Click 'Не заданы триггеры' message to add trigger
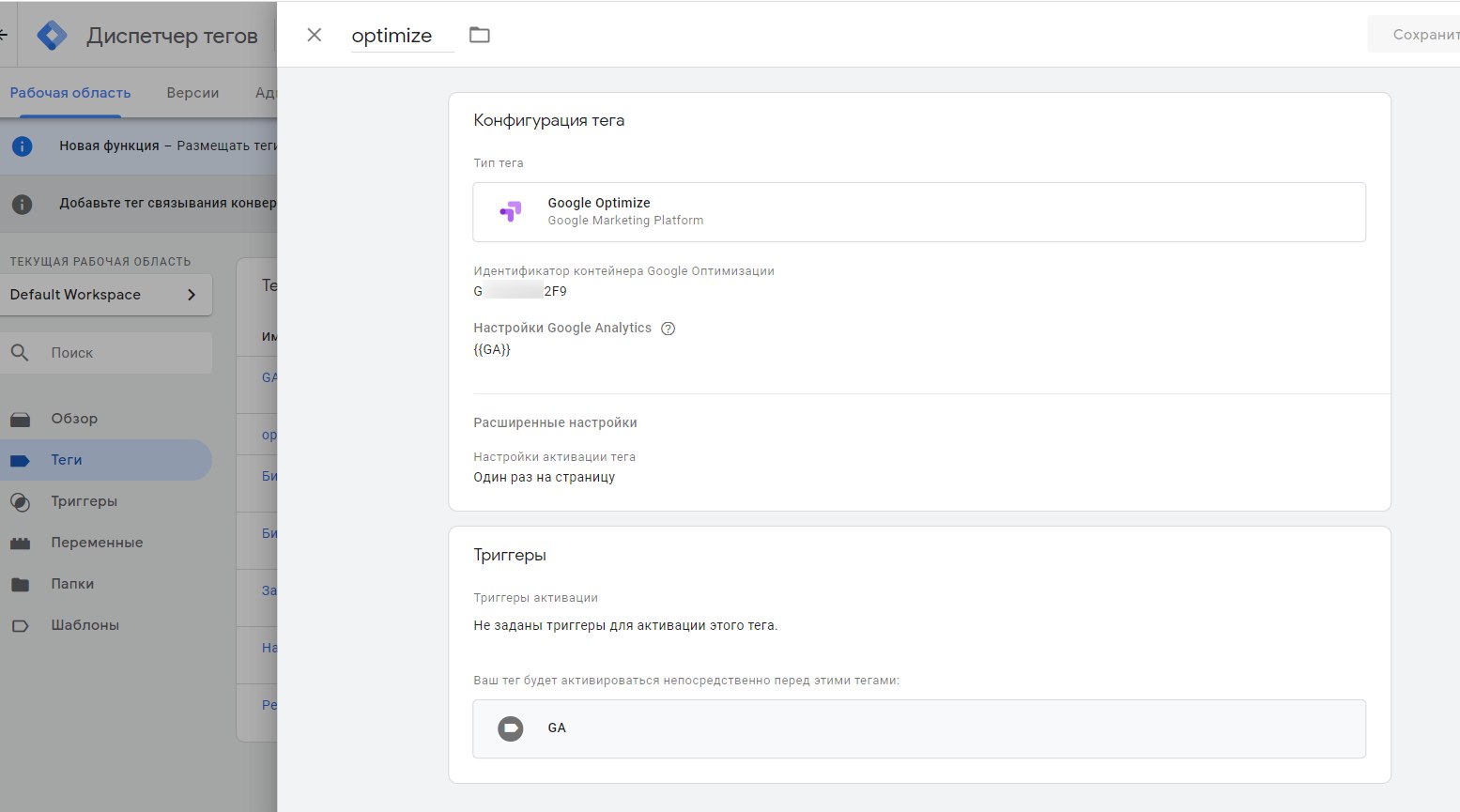 click(x=625, y=625)
